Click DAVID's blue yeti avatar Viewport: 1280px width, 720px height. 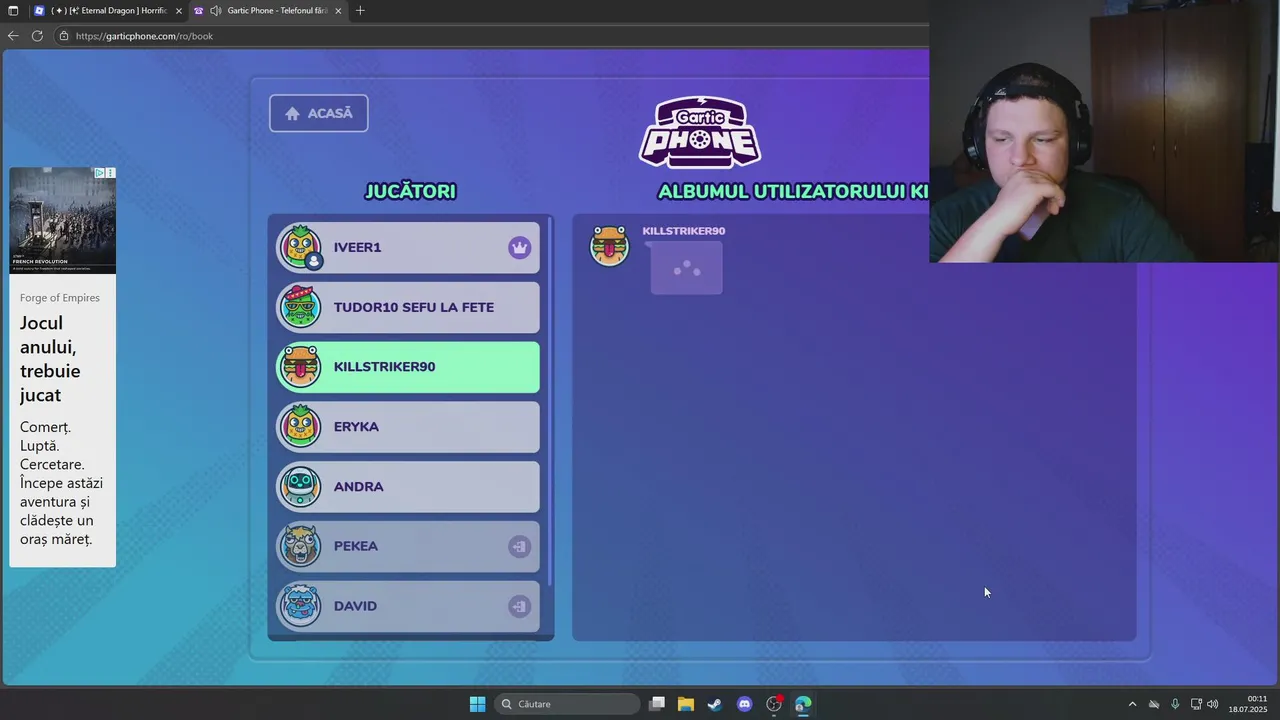(x=300, y=606)
